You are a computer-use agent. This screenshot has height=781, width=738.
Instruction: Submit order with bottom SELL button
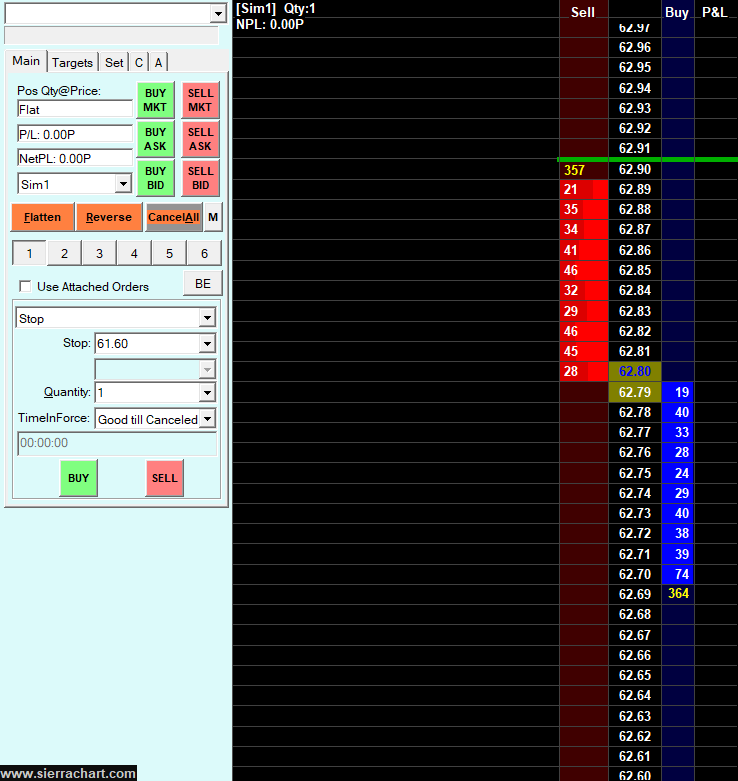(165, 478)
